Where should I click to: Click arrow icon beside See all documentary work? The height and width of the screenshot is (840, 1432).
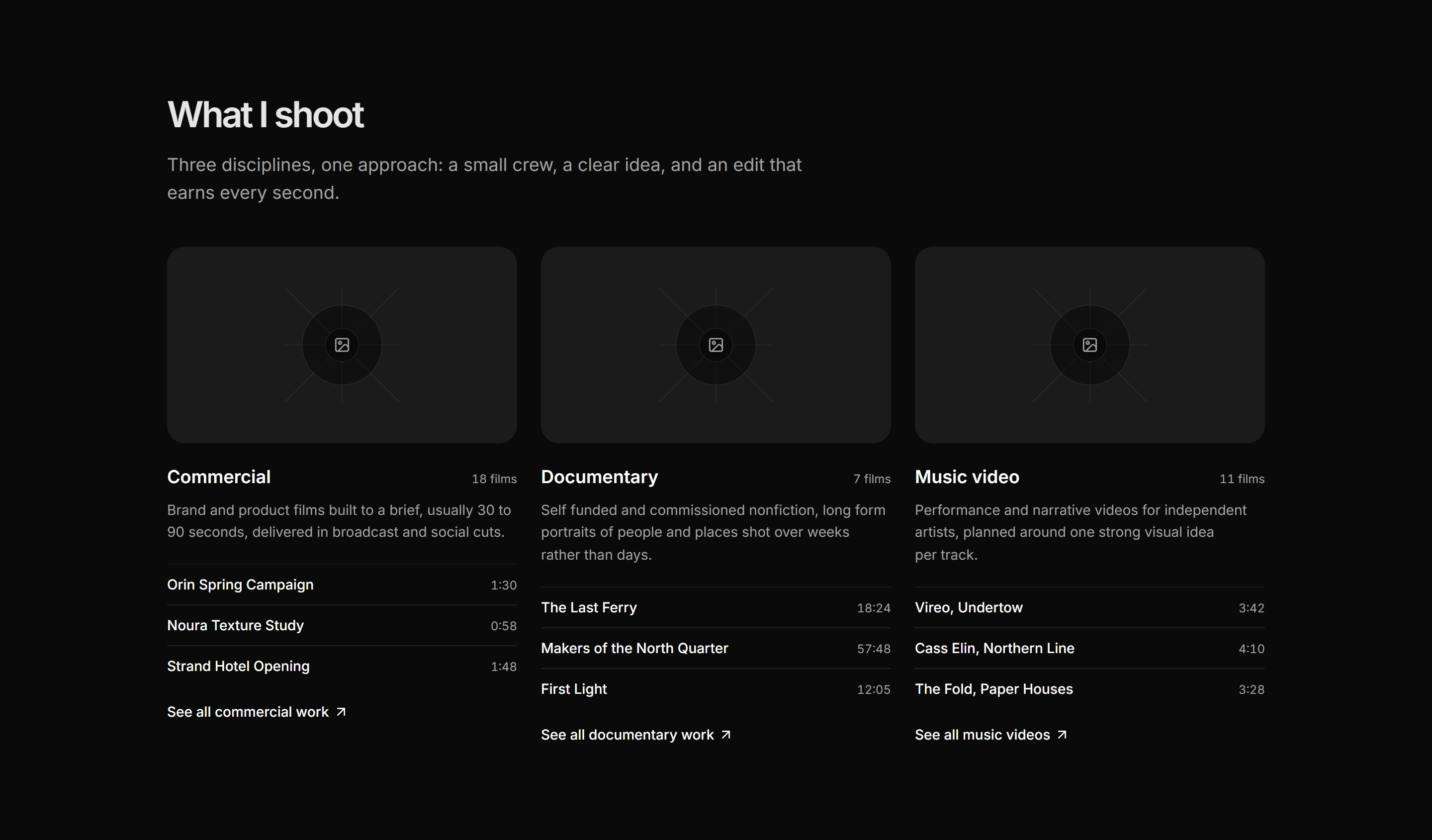click(725, 734)
